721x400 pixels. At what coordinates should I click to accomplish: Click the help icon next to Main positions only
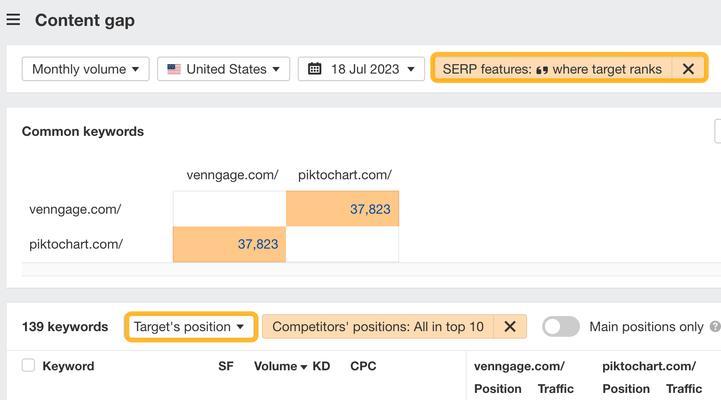click(715, 326)
